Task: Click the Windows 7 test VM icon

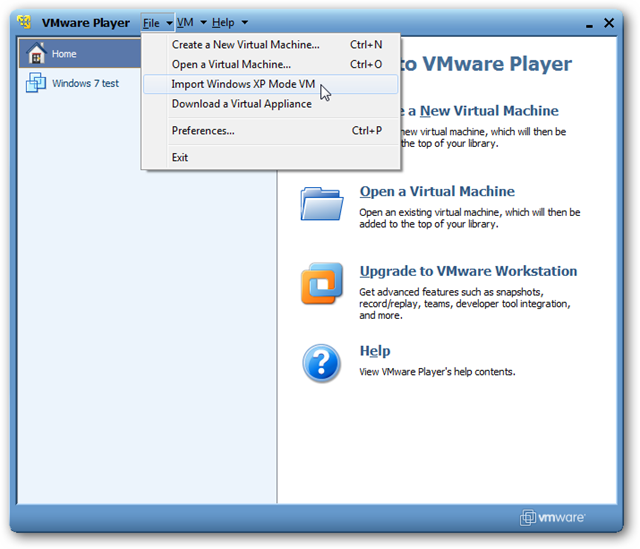Action: click(36, 83)
